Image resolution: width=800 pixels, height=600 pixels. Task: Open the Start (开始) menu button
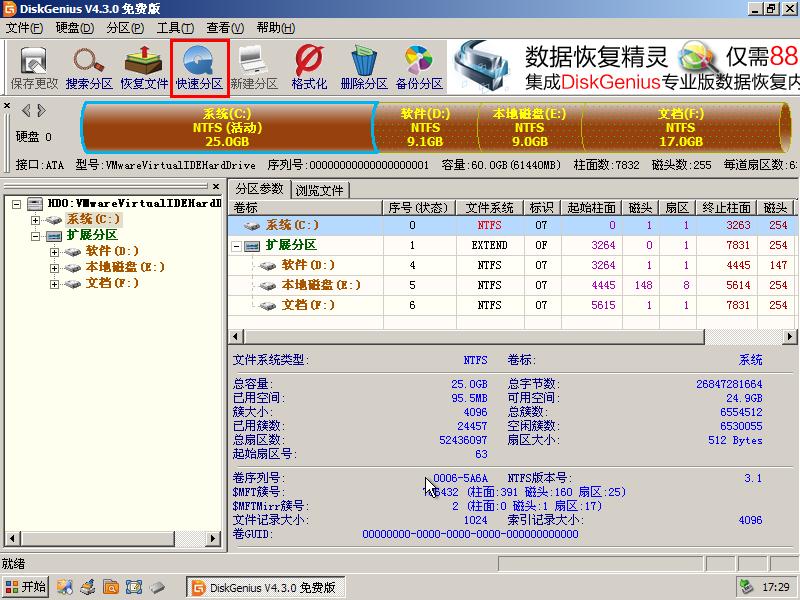click(25, 587)
